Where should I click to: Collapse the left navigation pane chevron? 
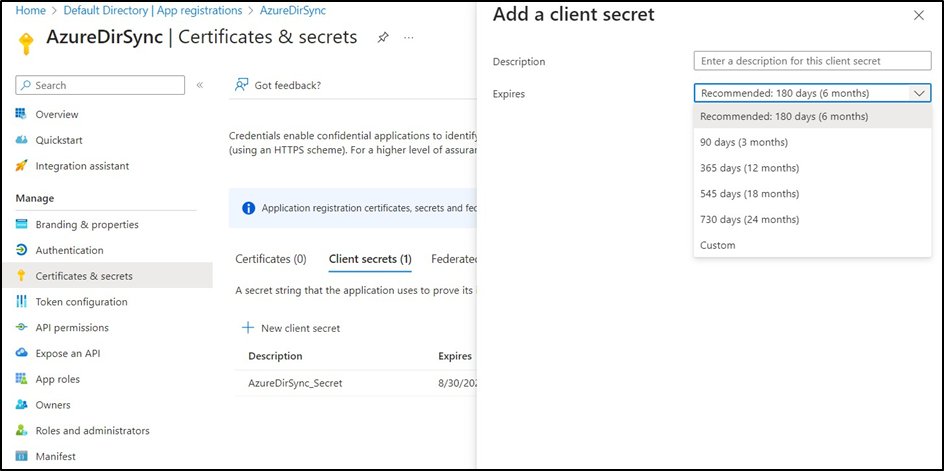click(x=199, y=86)
